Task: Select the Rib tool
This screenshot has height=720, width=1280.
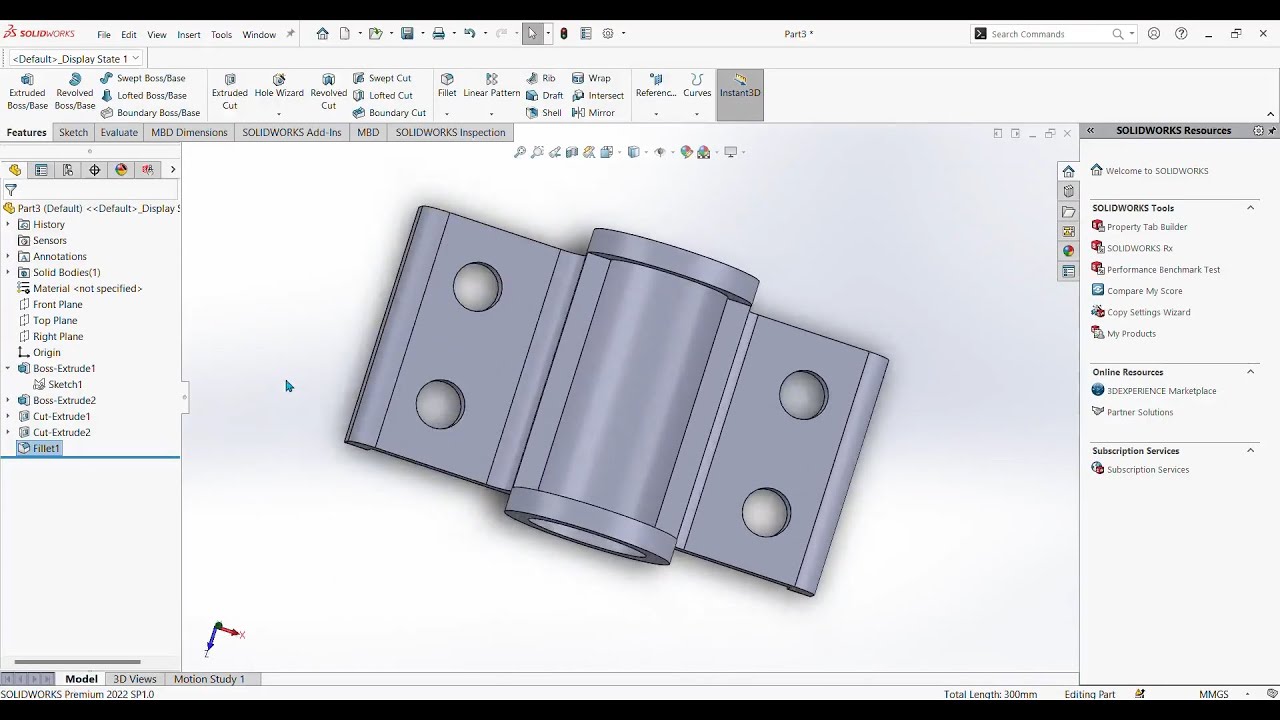Action: (x=541, y=78)
